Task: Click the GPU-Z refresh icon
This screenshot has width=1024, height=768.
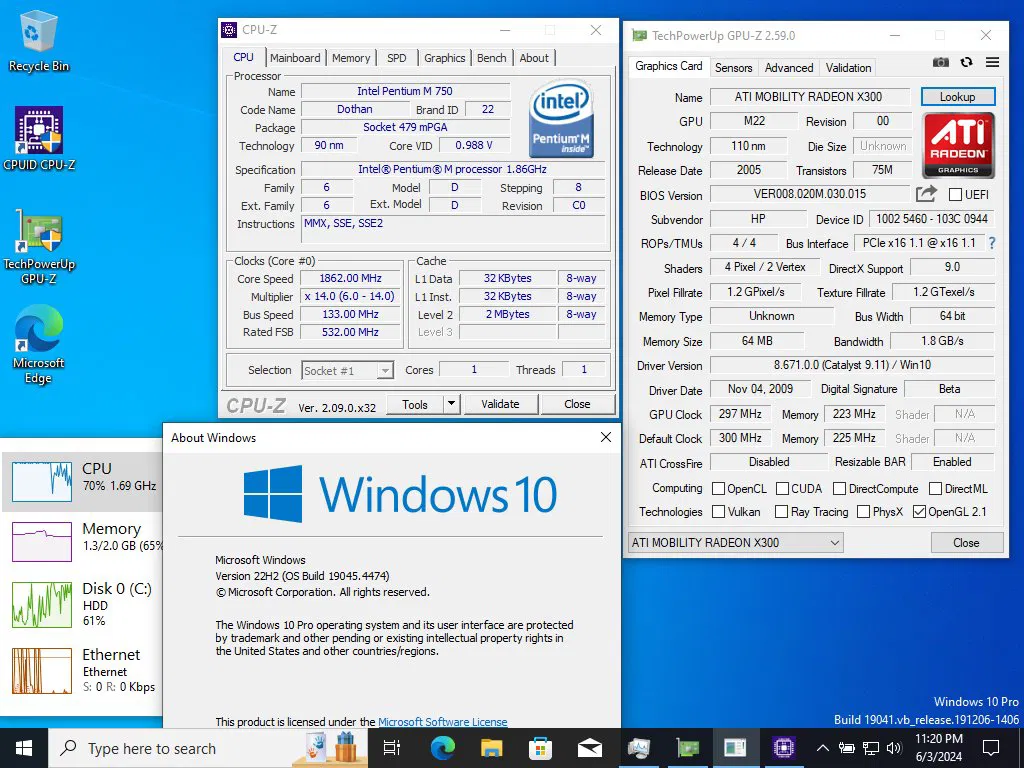Action: tap(966, 62)
